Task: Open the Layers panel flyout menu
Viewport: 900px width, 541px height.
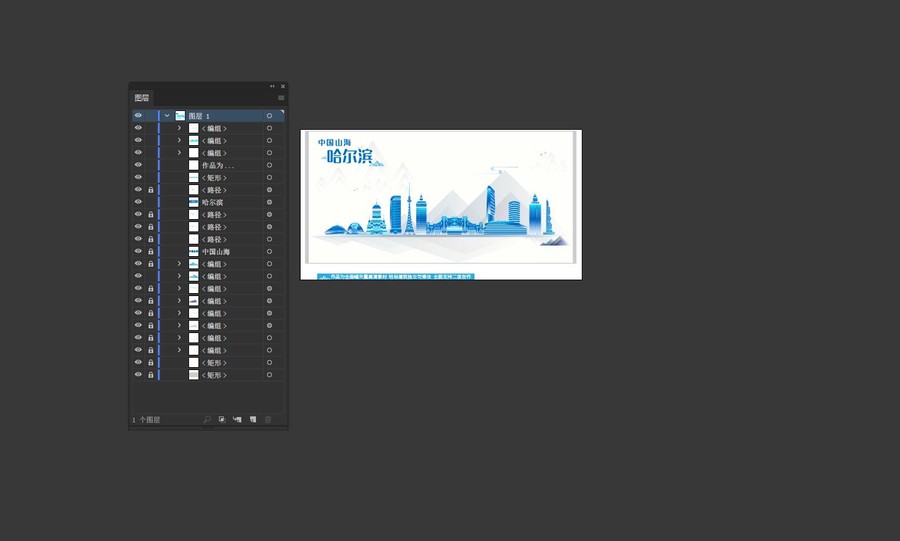Action: (281, 98)
